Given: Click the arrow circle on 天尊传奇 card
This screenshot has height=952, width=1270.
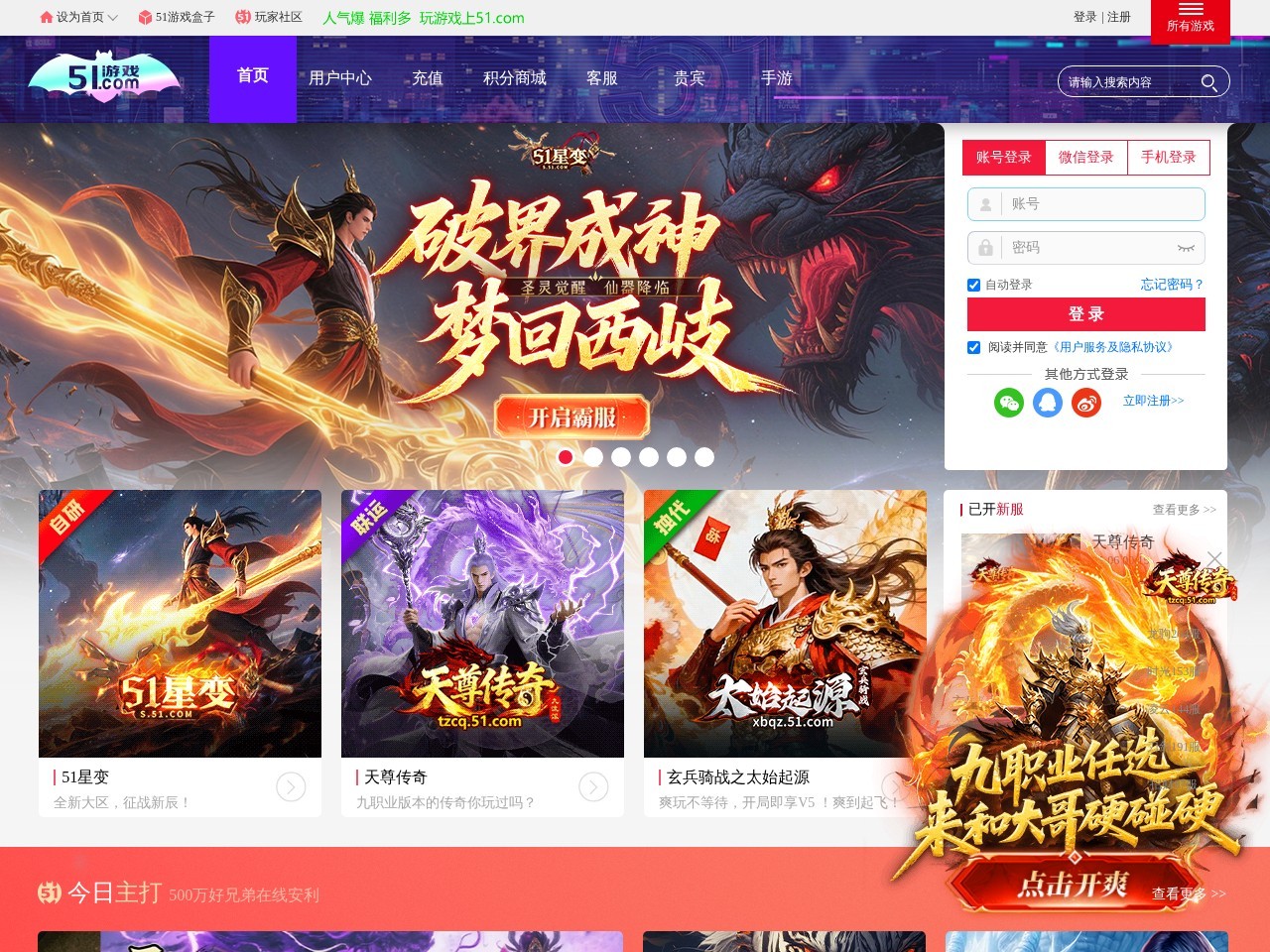Looking at the screenshot, I should click(x=593, y=787).
